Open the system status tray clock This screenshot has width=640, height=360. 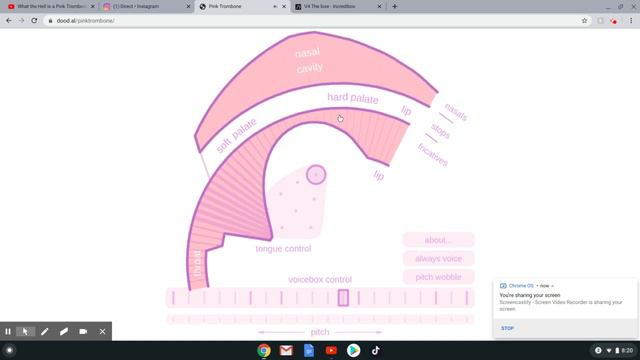click(x=627, y=350)
